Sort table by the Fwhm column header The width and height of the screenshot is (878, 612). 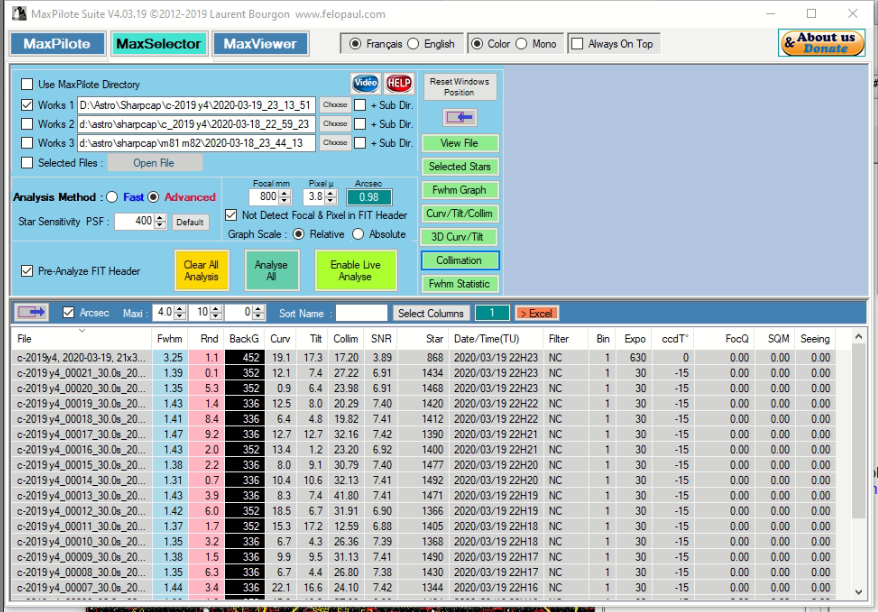pyautogui.click(x=172, y=339)
